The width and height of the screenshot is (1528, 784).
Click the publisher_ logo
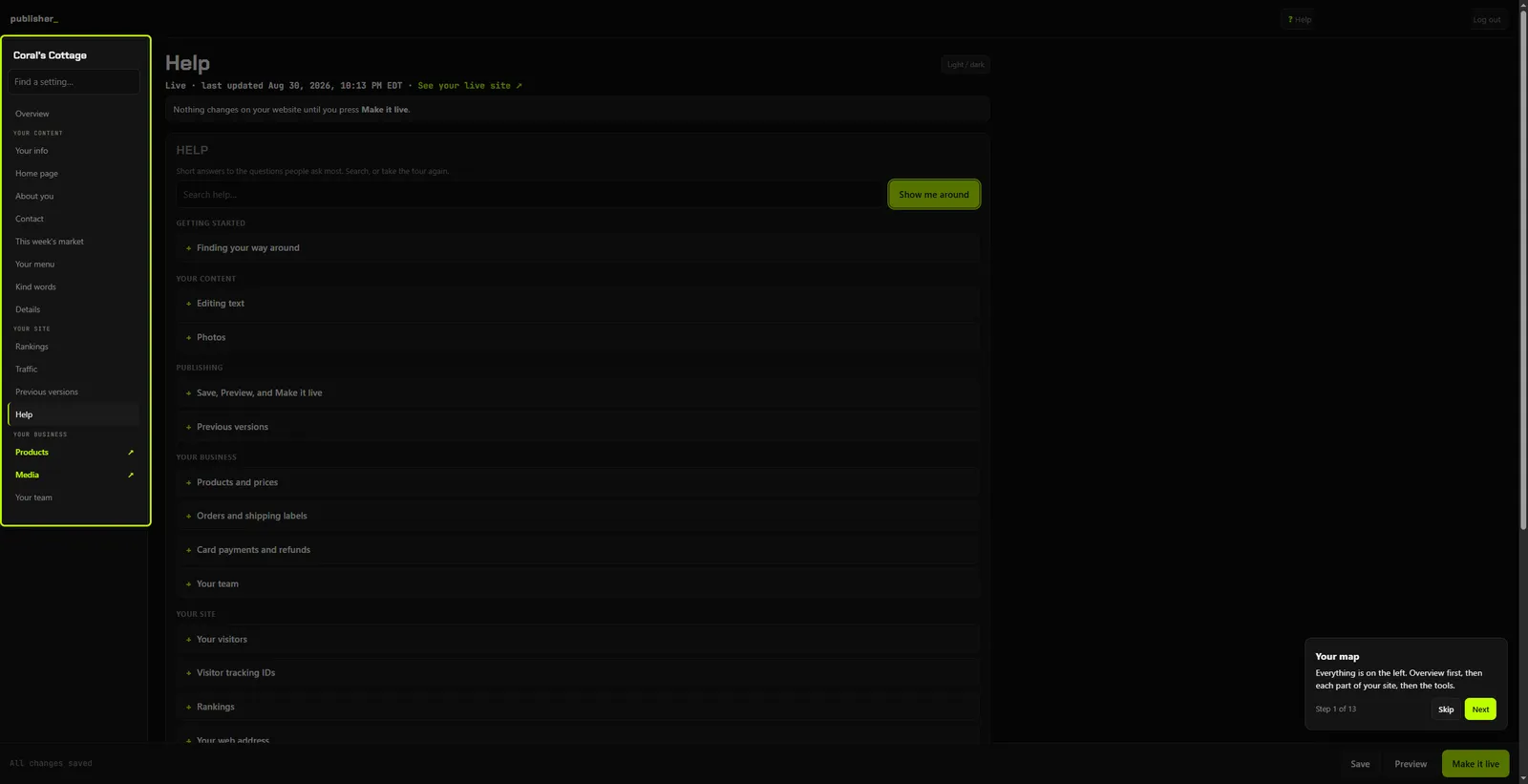tap(34, 19)
